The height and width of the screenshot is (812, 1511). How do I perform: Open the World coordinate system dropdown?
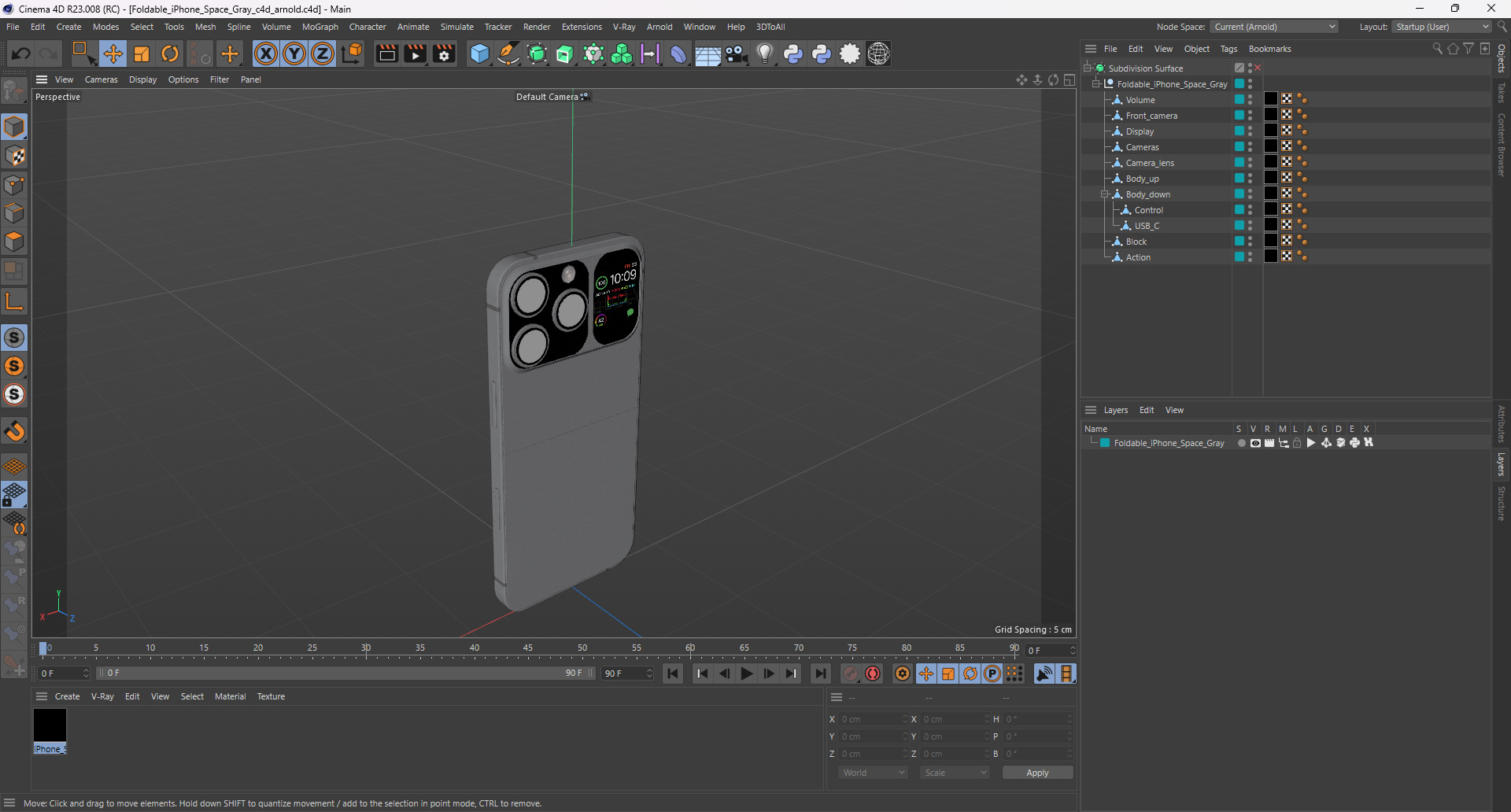[x=874, y=773]
